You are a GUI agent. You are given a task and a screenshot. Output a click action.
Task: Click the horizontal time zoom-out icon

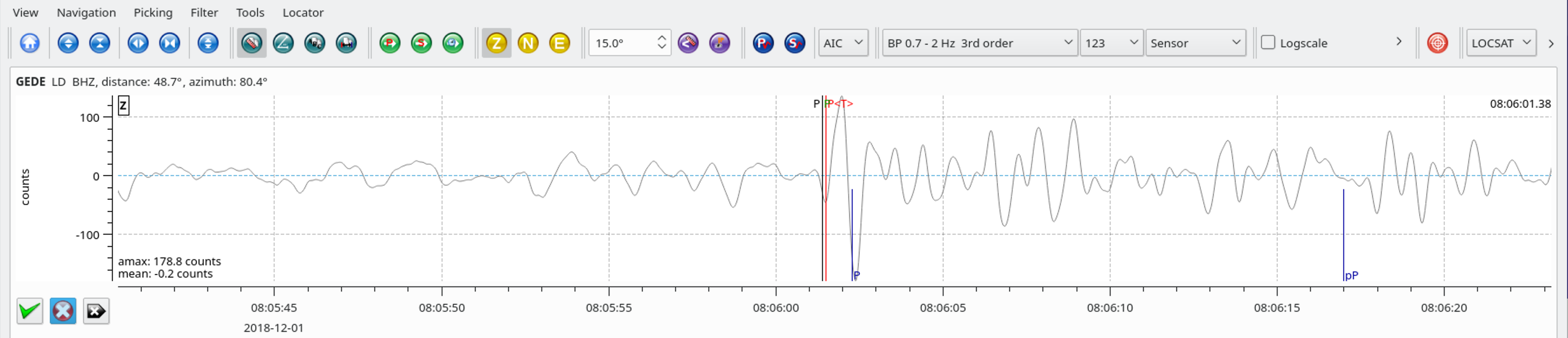point(169,43)
